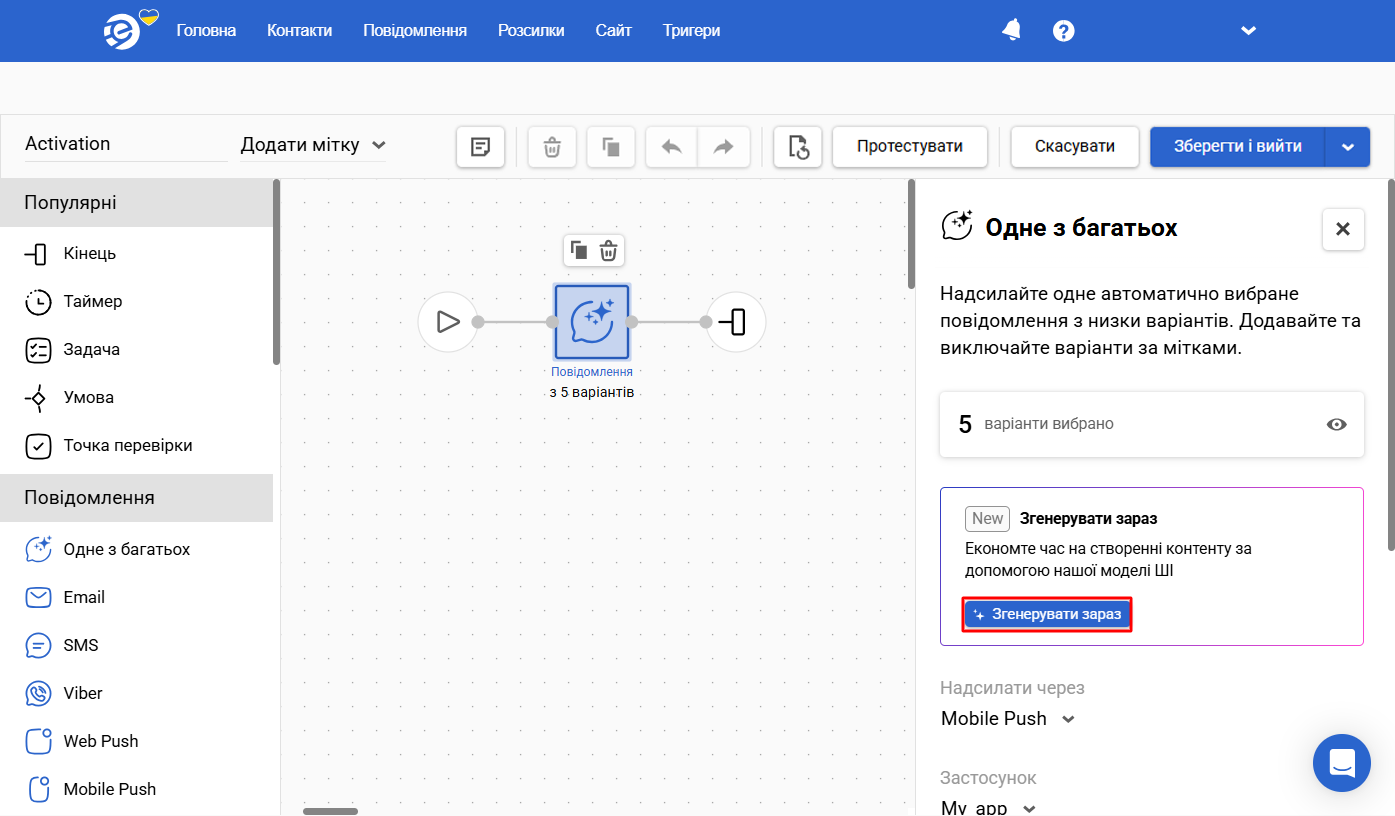Delete node with trash icon above block

point(608,250)
